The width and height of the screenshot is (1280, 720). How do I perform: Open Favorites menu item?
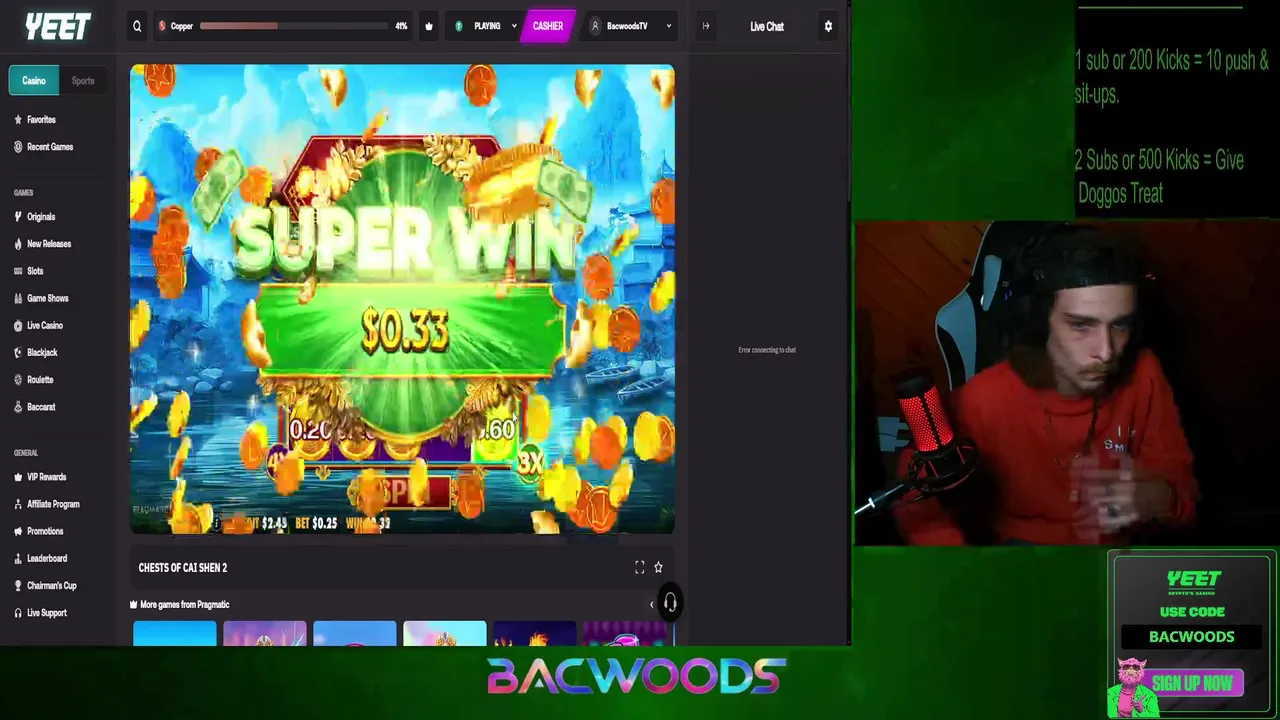tap(41, 119)
